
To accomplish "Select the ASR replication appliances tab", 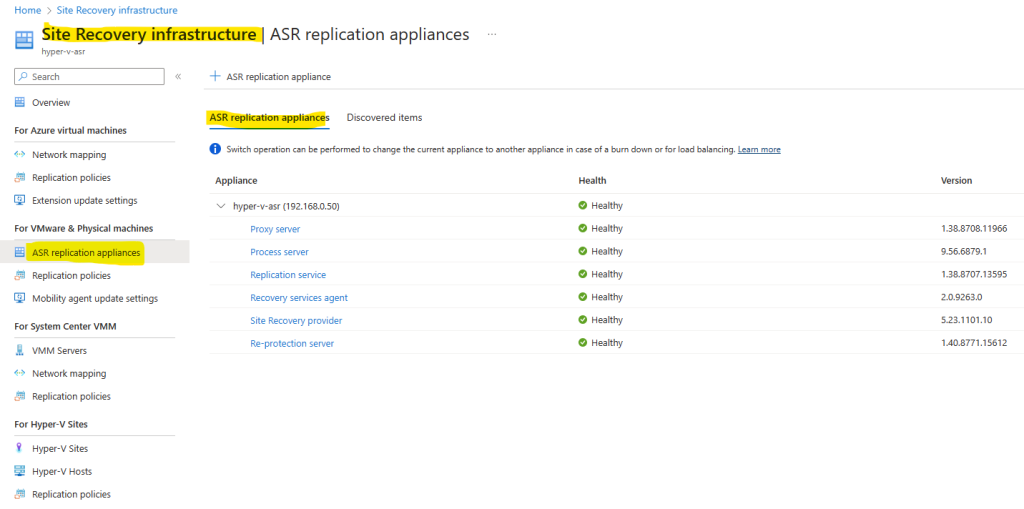I will (269, 118).
